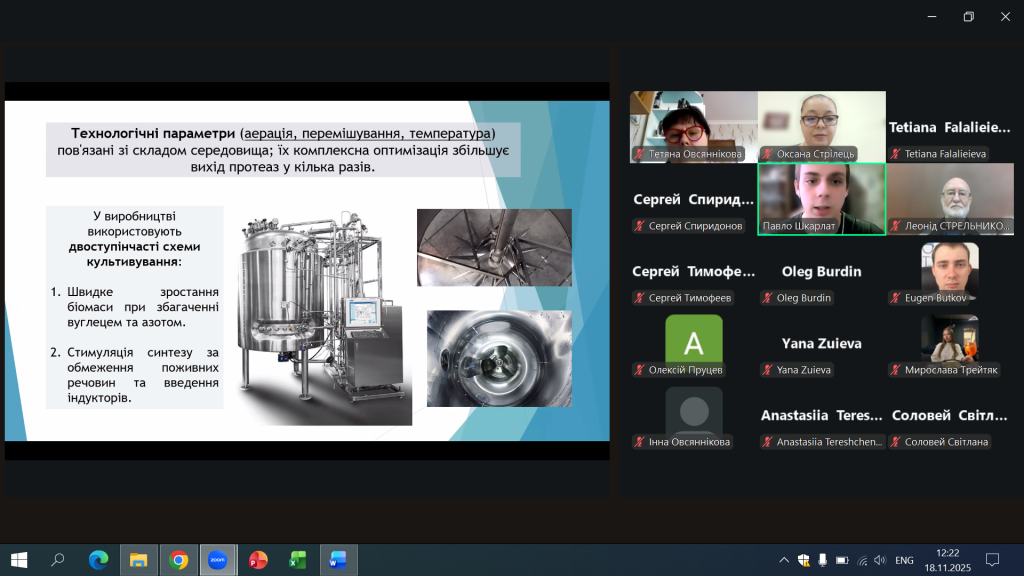Open the Windows notification center

(x=992, y=560)
